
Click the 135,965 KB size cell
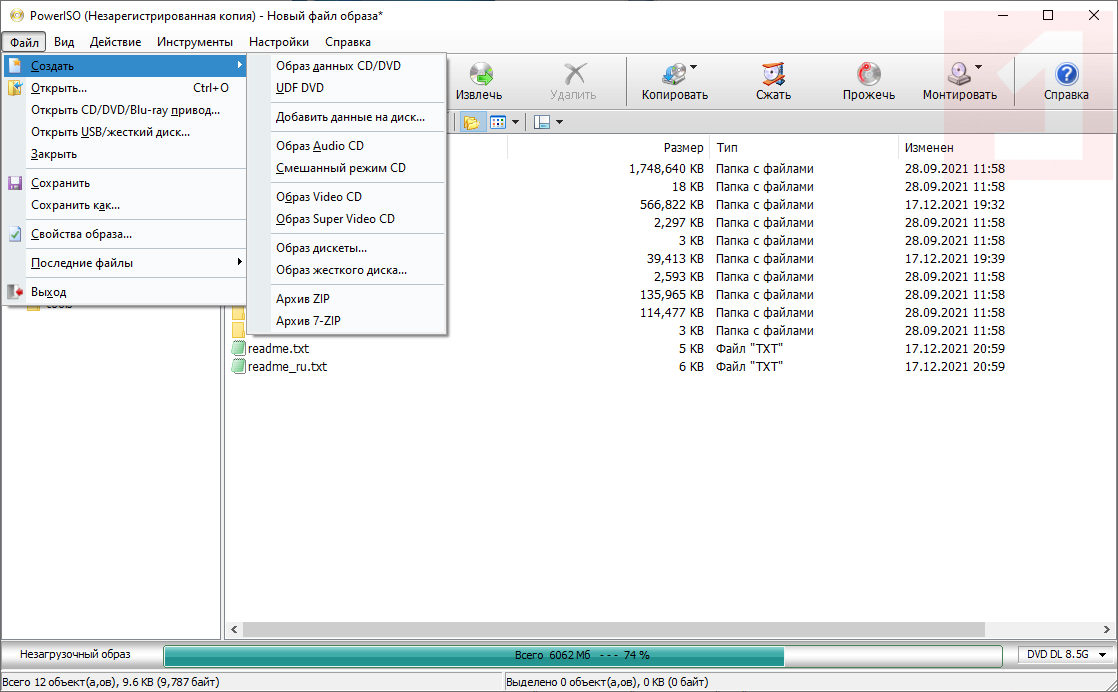click(x=672, y=294)
